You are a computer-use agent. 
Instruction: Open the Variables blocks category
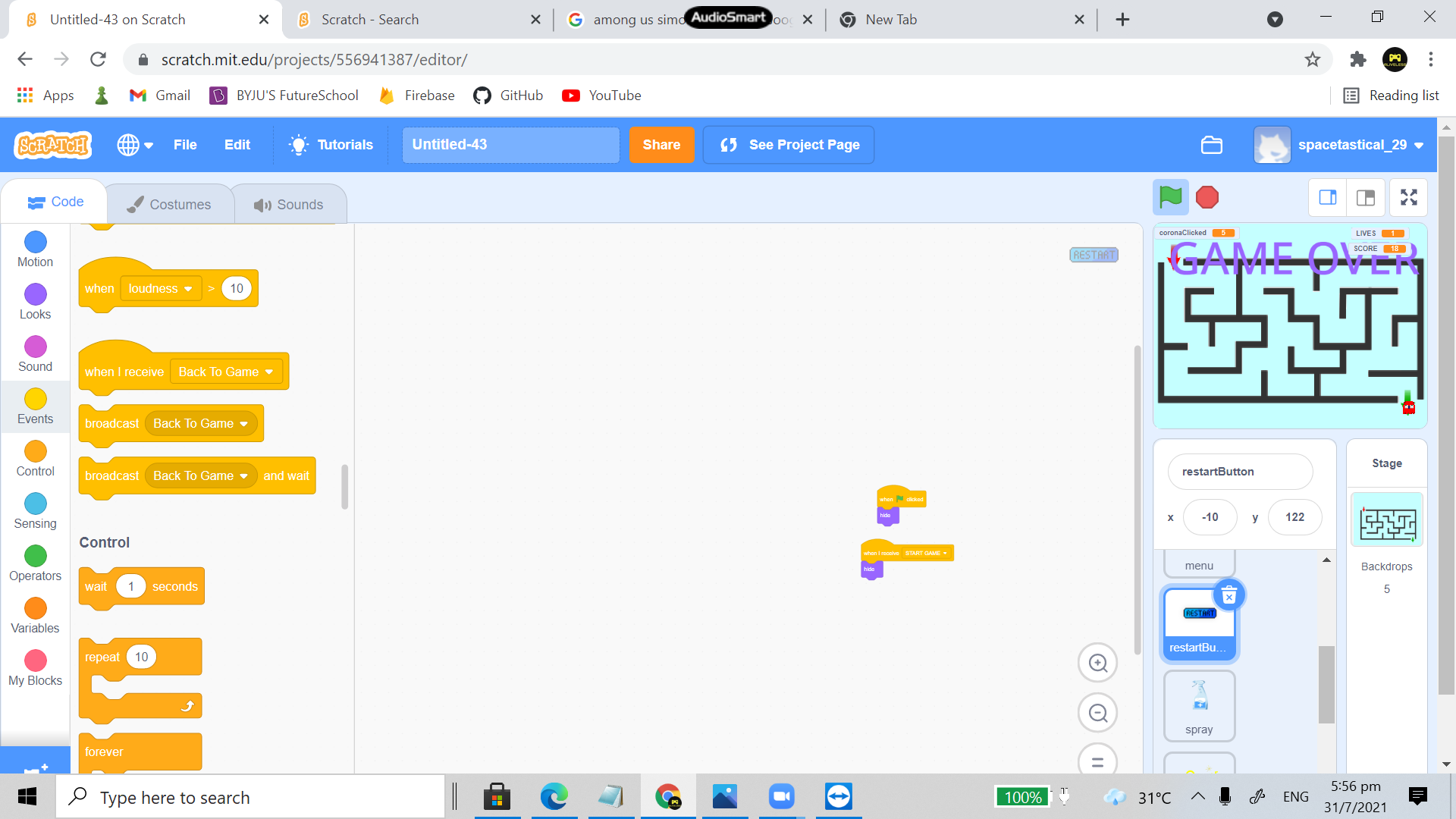[35, 615]
